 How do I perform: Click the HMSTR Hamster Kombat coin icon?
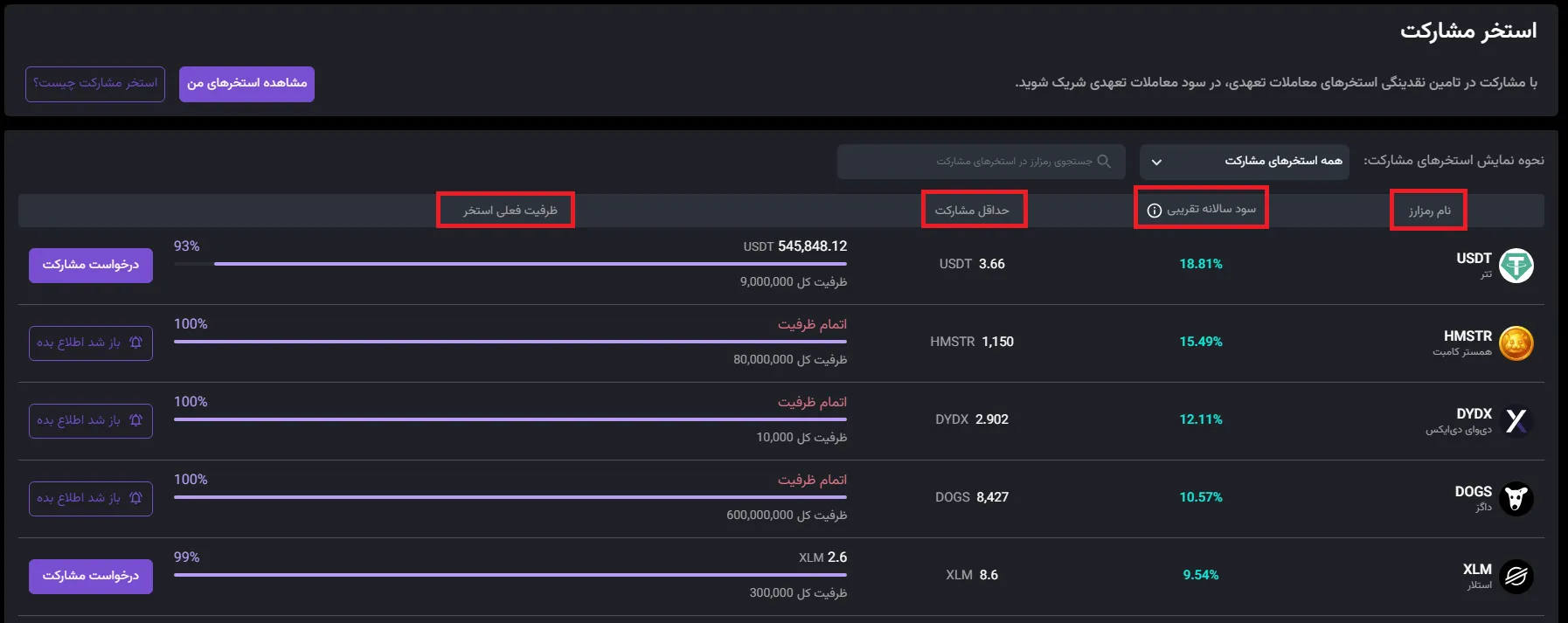[x=1516, y=343]
